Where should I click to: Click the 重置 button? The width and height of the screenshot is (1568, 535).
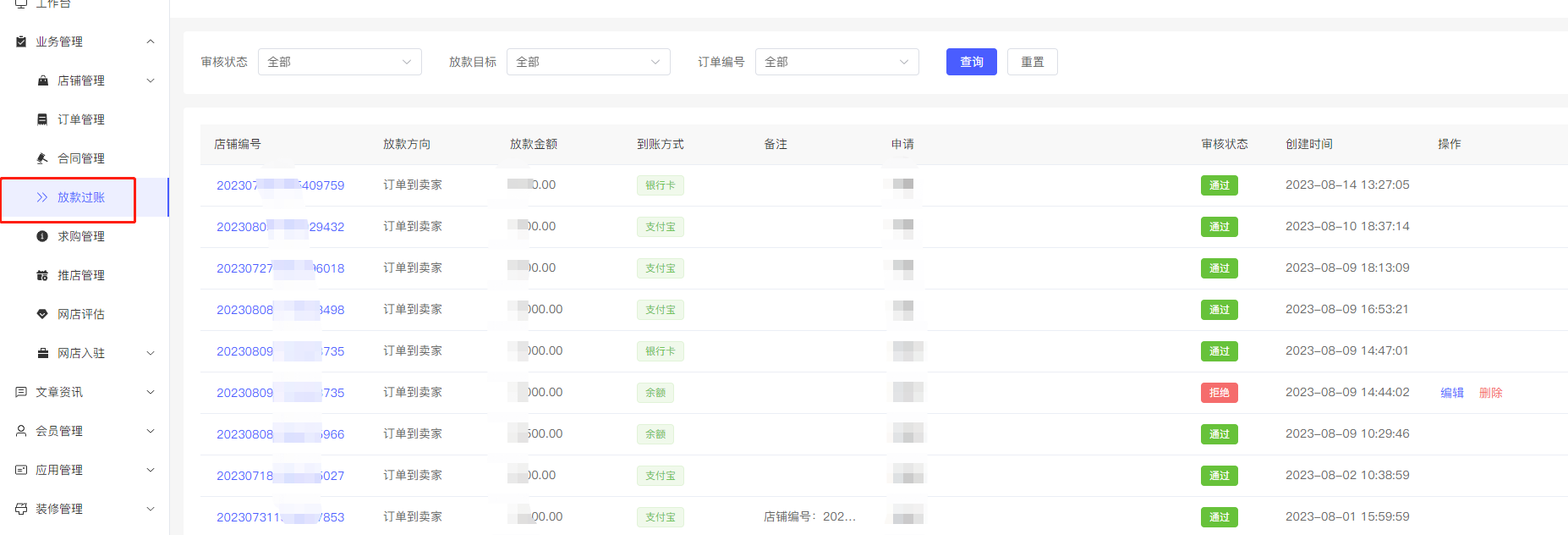point(1032,62)
